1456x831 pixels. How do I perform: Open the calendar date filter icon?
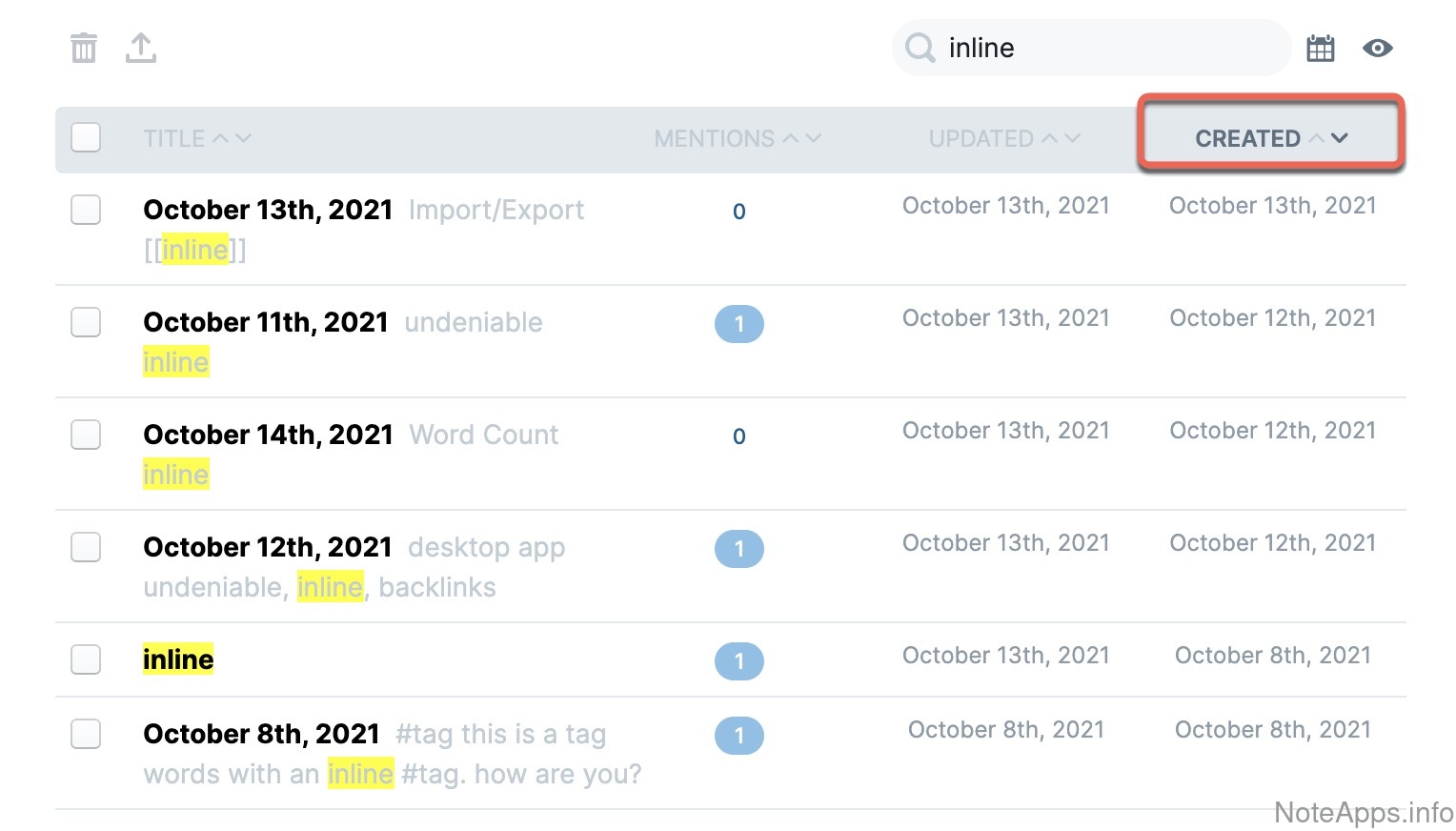pyautogui.click(x=1321, y=49)
